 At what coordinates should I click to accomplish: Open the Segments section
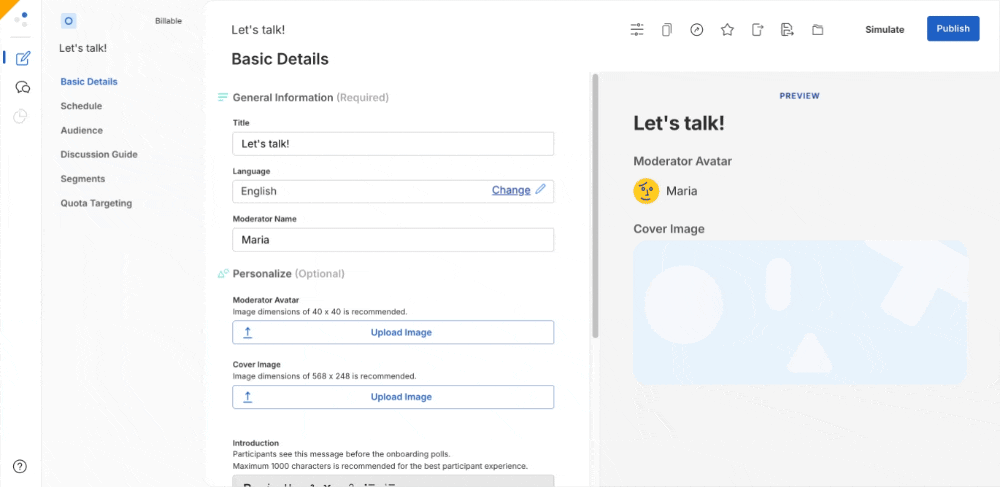click(83, 178)
